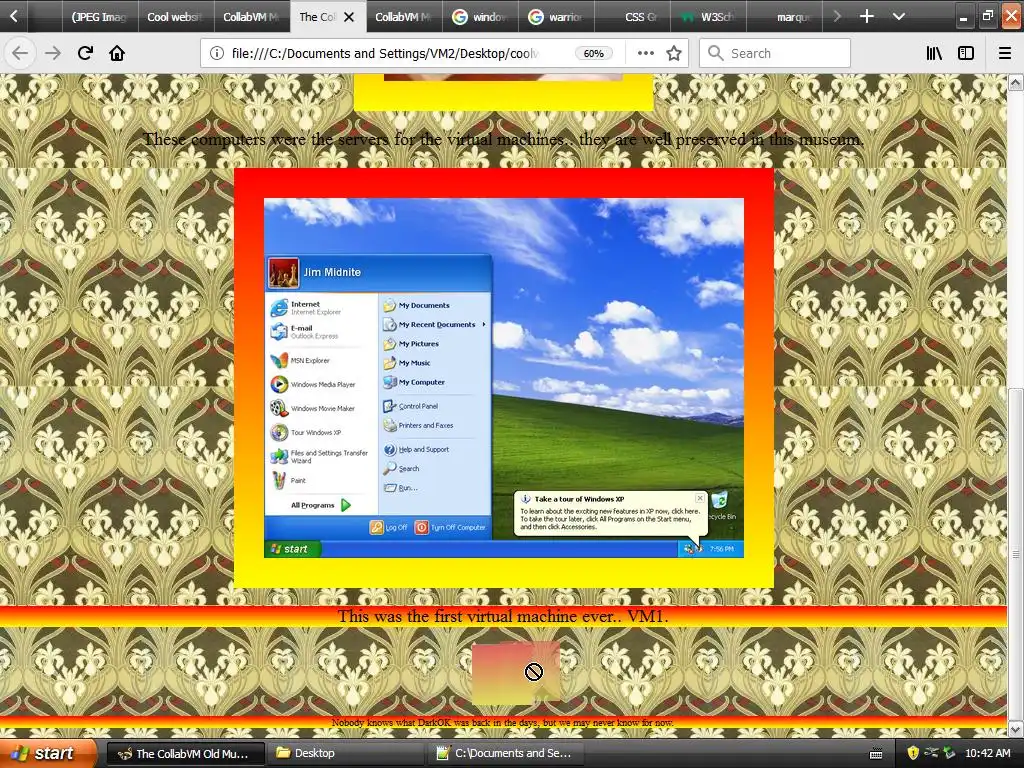Open page actions three-dot menu
The width and height of the screenshot is (1024, 768).
click(x=645, y=53)
